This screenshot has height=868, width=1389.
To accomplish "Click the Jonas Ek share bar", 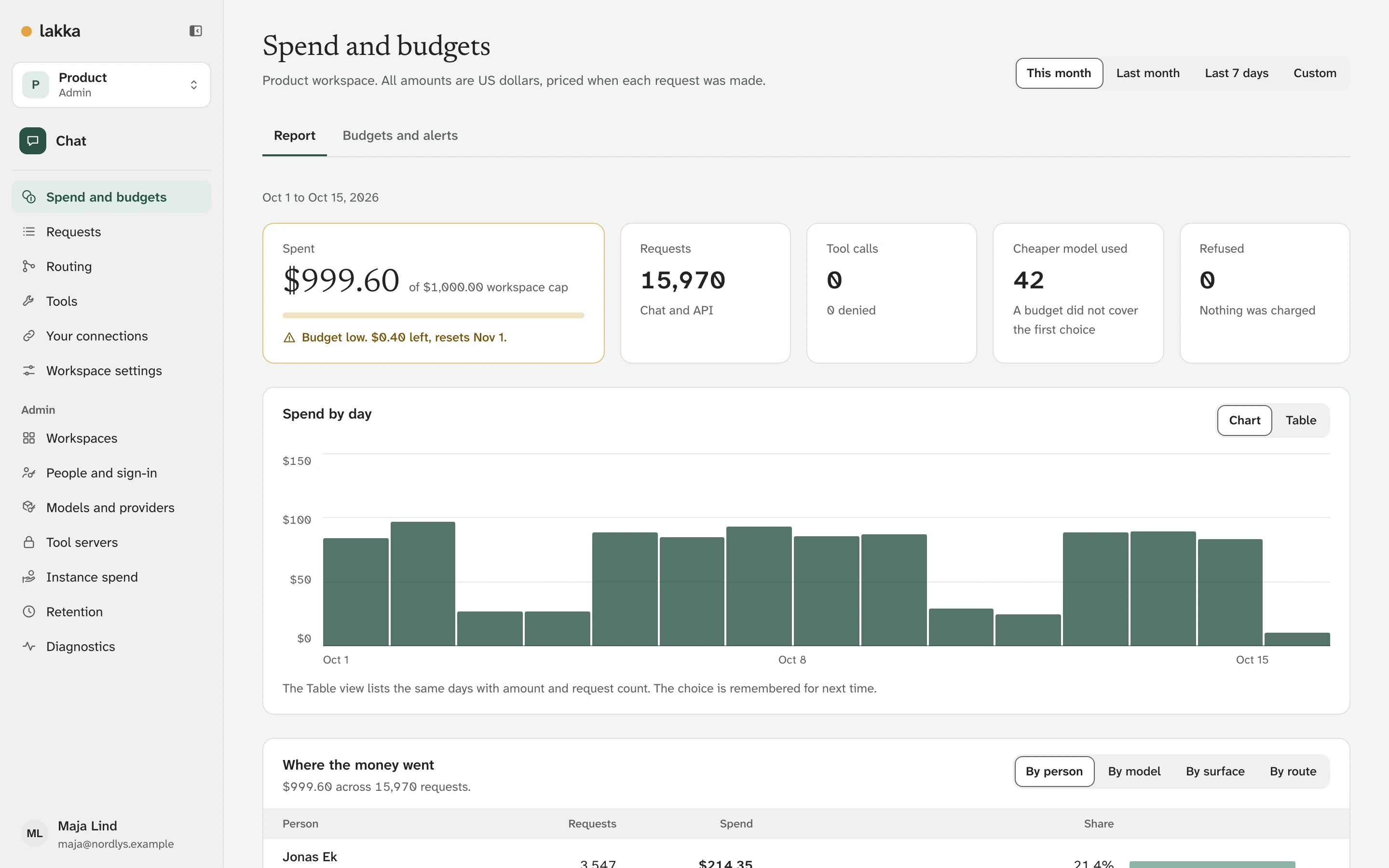I will pyautogui.click(x=1212, y=864).
